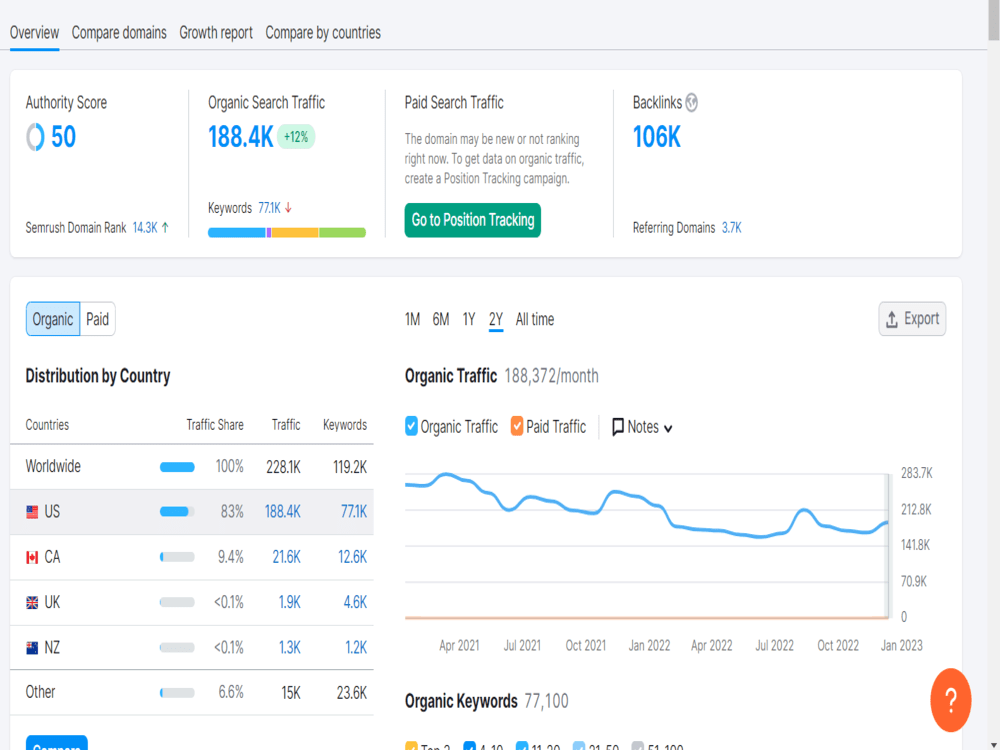Open US keywords value 77.1K
The width and height of the screenshot is (1000, 750).
(354, 511)
